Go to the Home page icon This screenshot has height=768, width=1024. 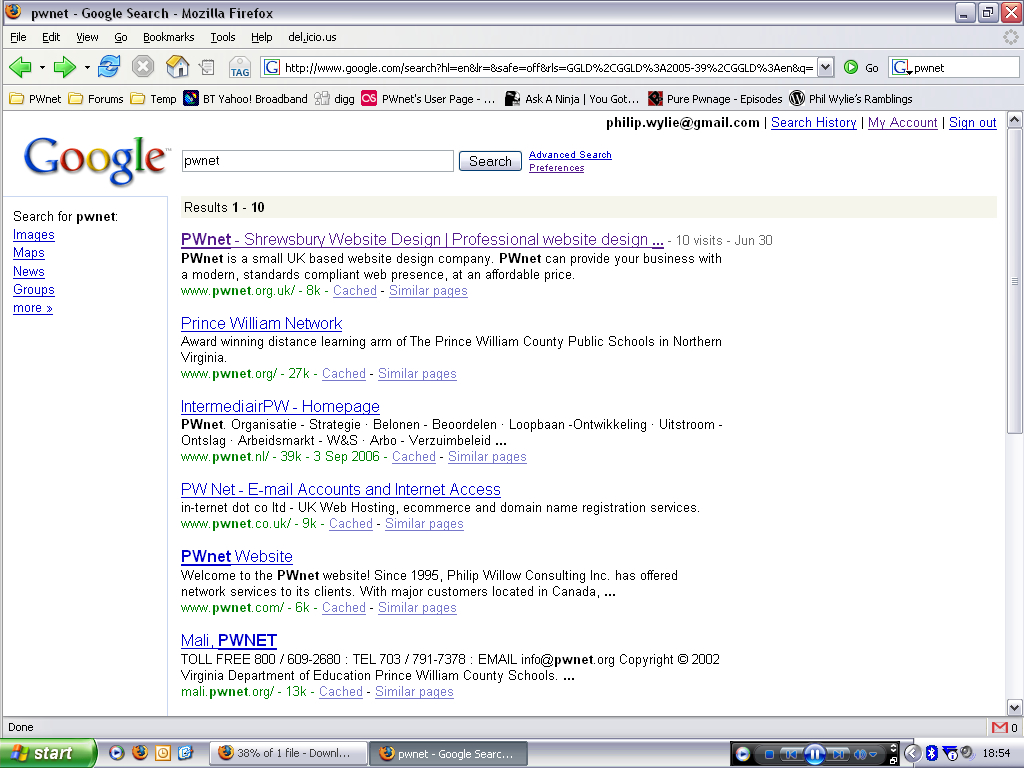(177, 67)
